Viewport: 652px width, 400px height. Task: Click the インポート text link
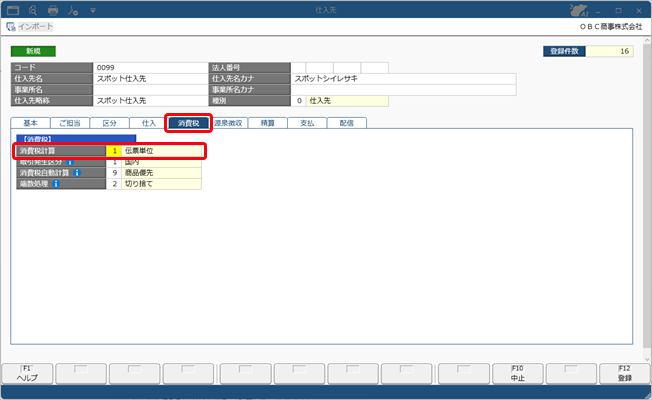[35, 27]
